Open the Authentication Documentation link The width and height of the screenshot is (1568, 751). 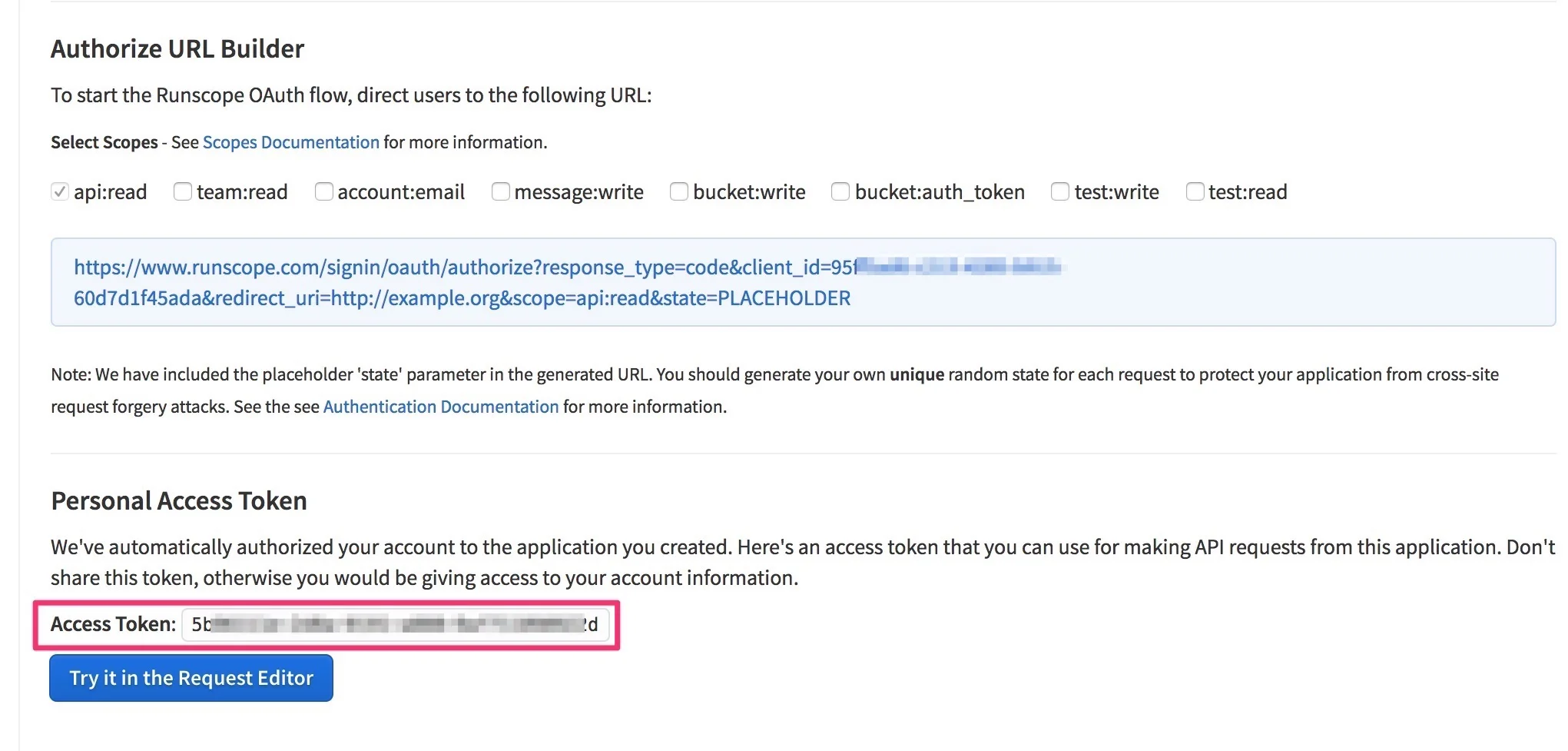[441, 407]
